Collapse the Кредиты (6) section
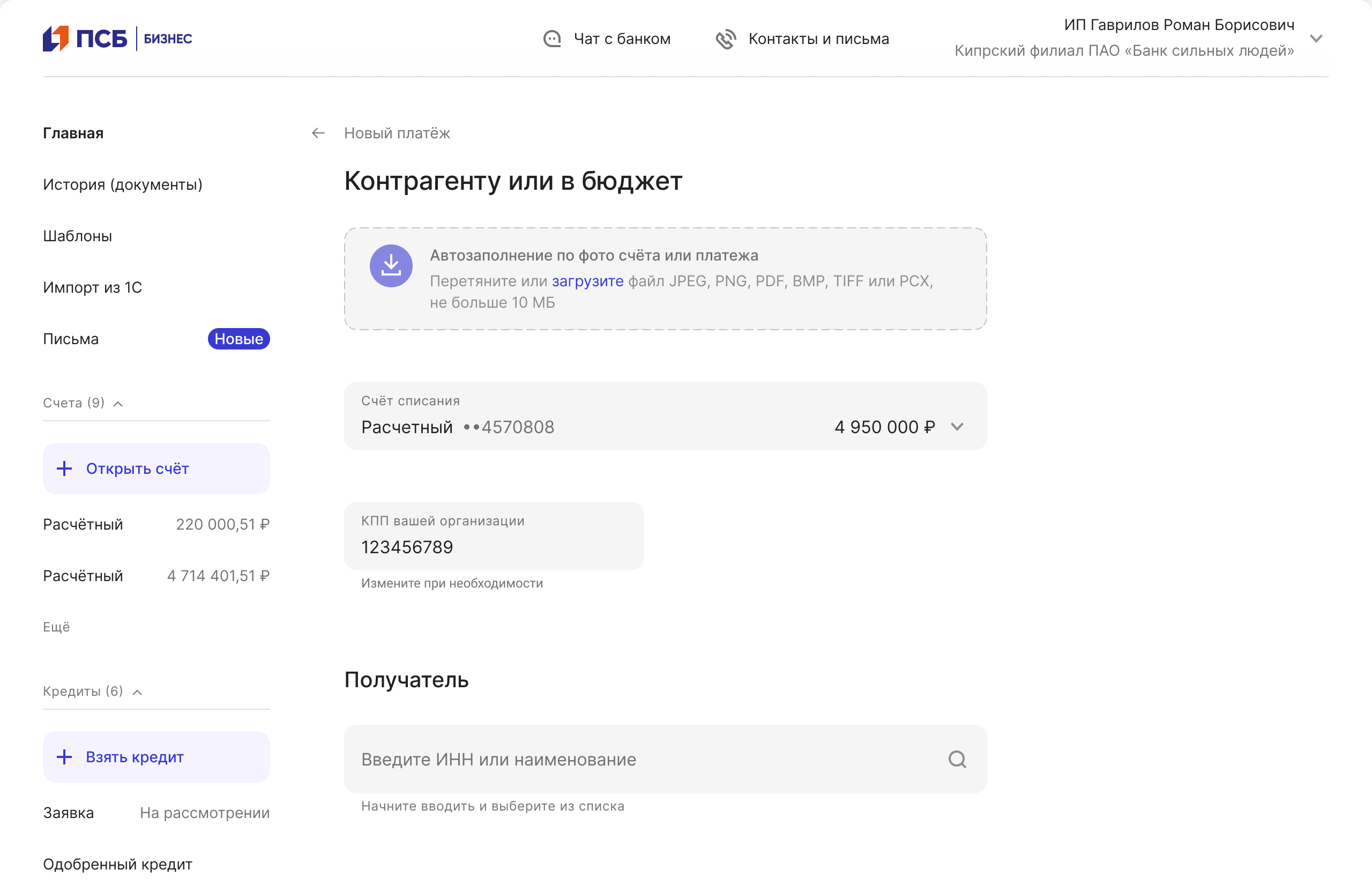The width and height of the screenshot is (1372, 892). [x=137, y=692]
